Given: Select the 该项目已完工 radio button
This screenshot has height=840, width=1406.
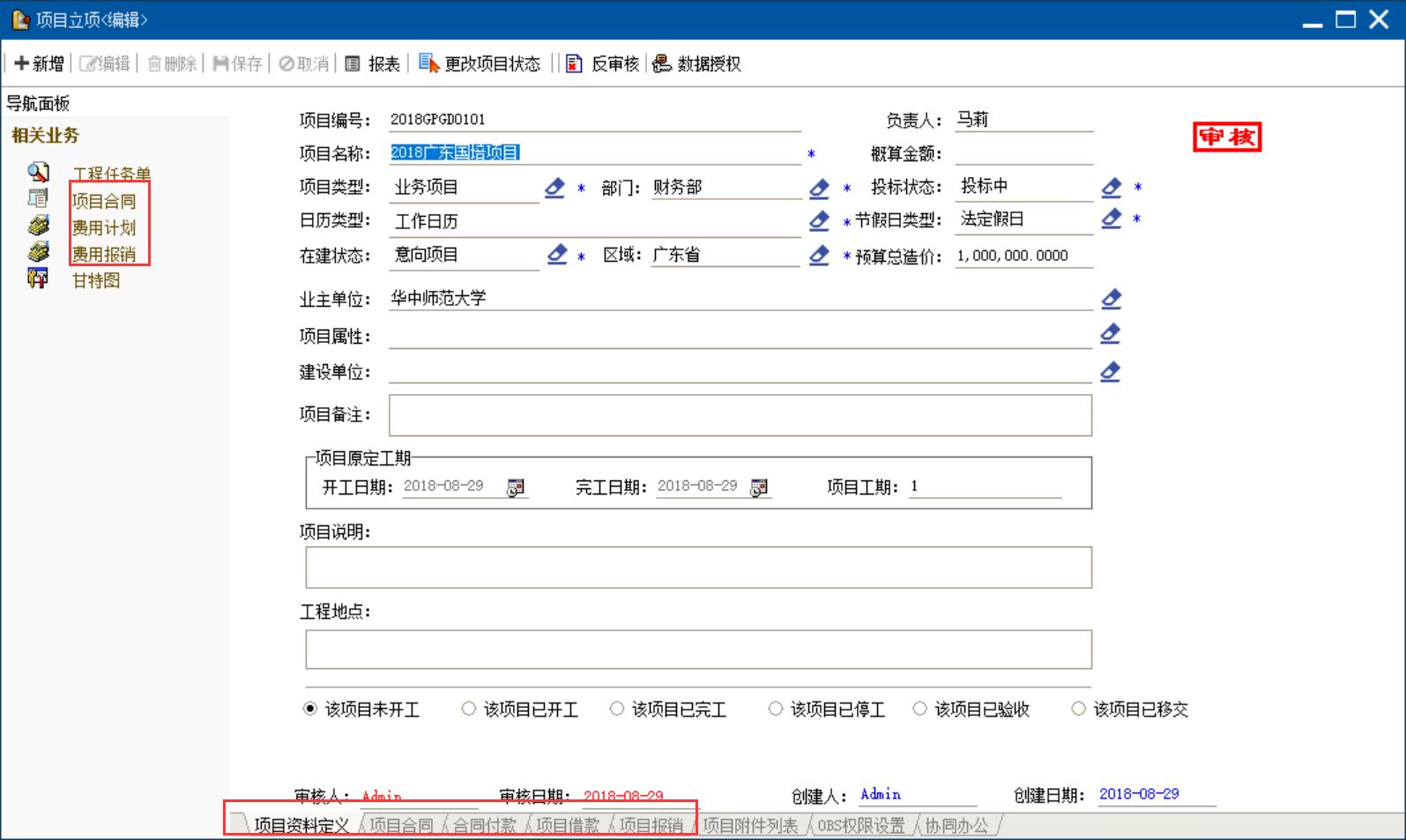Looking at the screenshot, I should (617, 709).
